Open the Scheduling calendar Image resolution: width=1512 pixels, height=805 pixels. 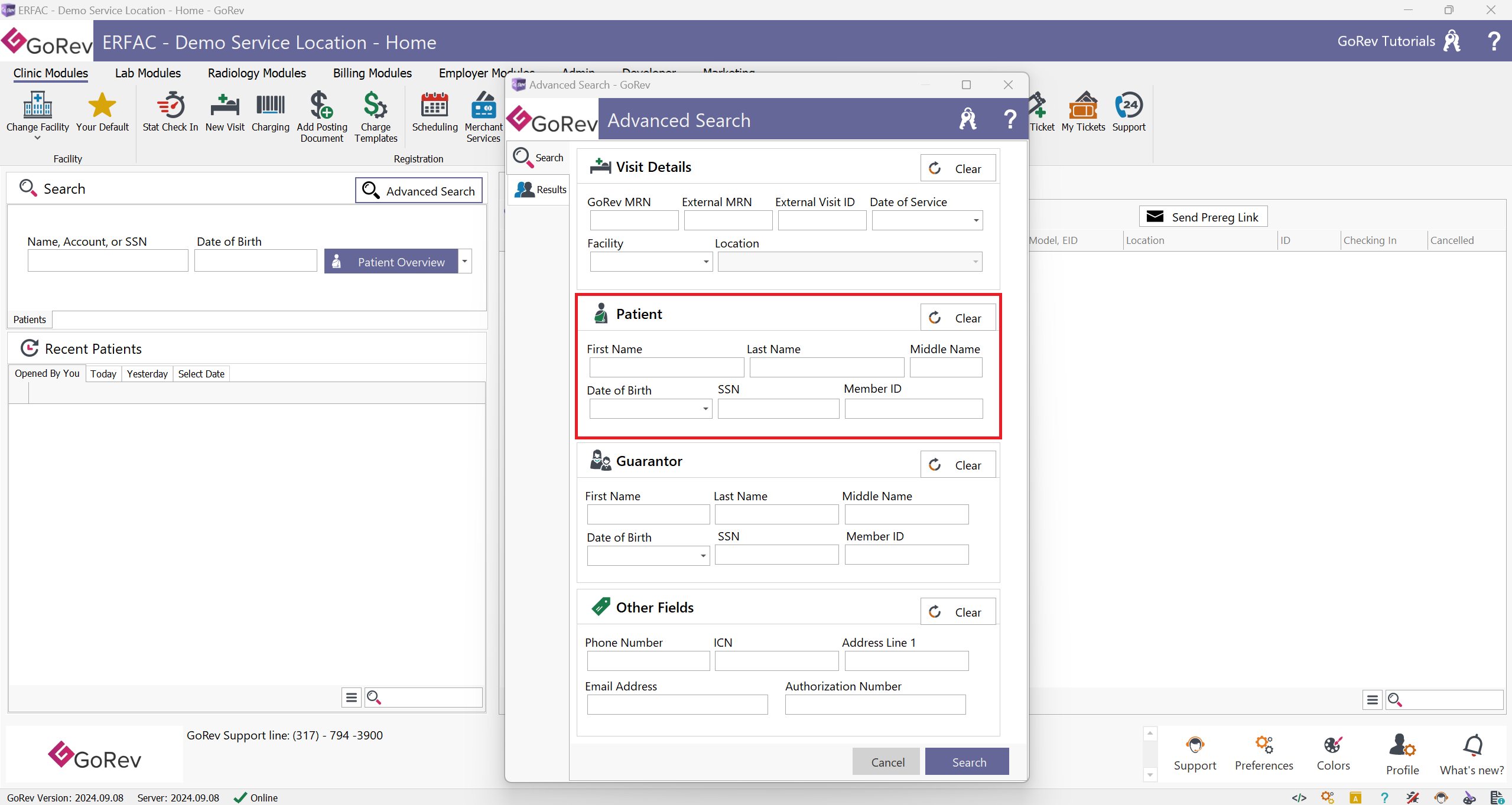pos(434,112)
